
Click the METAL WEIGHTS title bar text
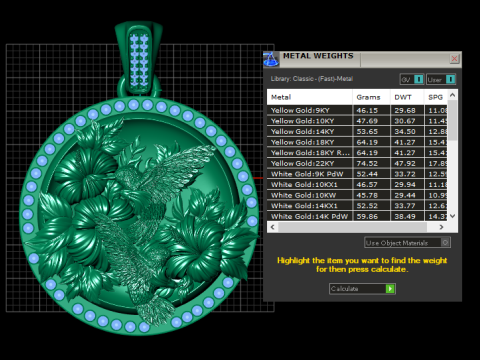pos(318,56)
